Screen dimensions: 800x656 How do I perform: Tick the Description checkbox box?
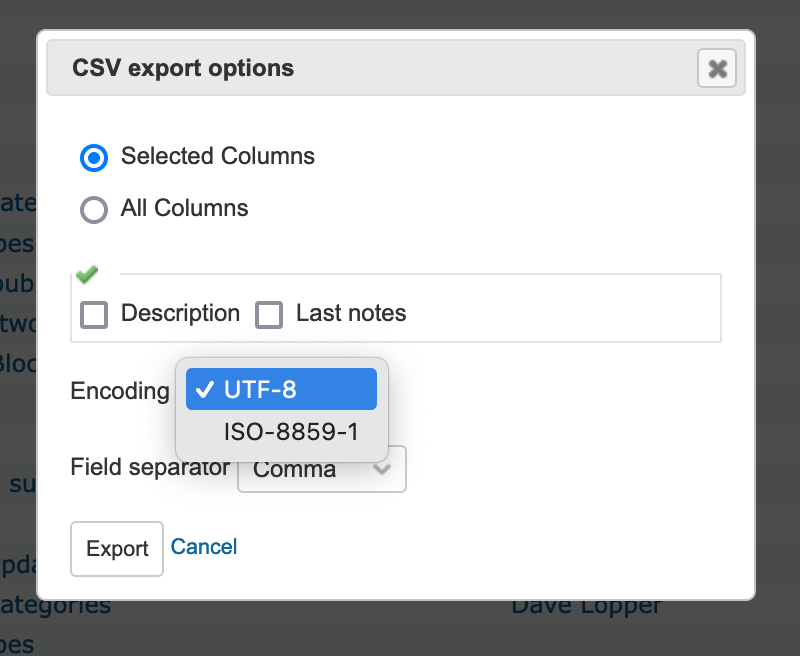[x=94, y=315]
